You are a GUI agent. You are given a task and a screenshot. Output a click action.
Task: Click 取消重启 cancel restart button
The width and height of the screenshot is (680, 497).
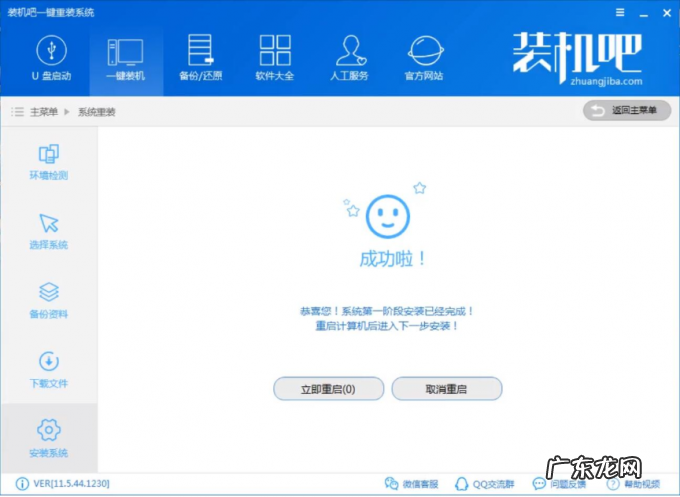coord(447,389)
